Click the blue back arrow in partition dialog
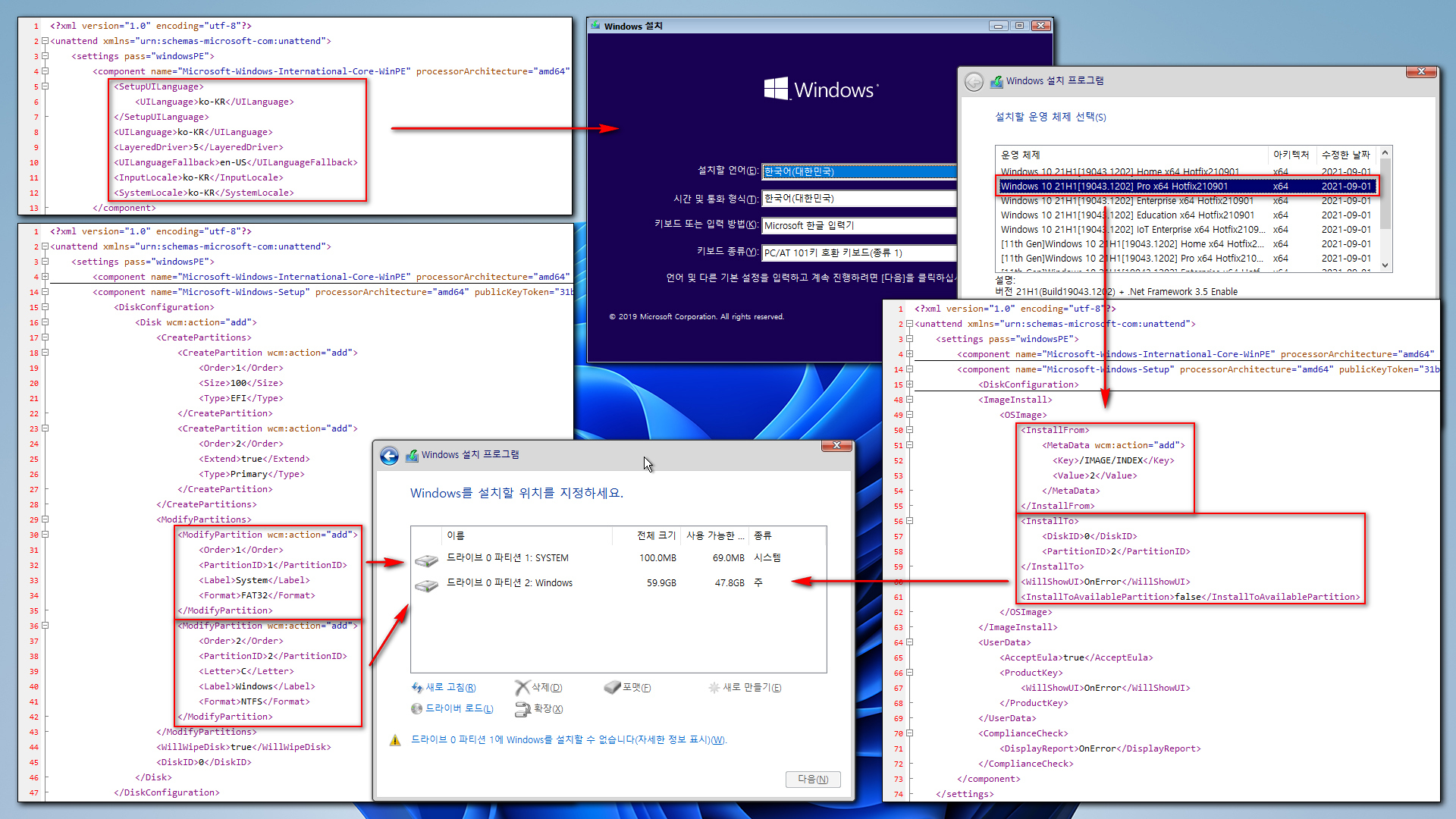 389,456
